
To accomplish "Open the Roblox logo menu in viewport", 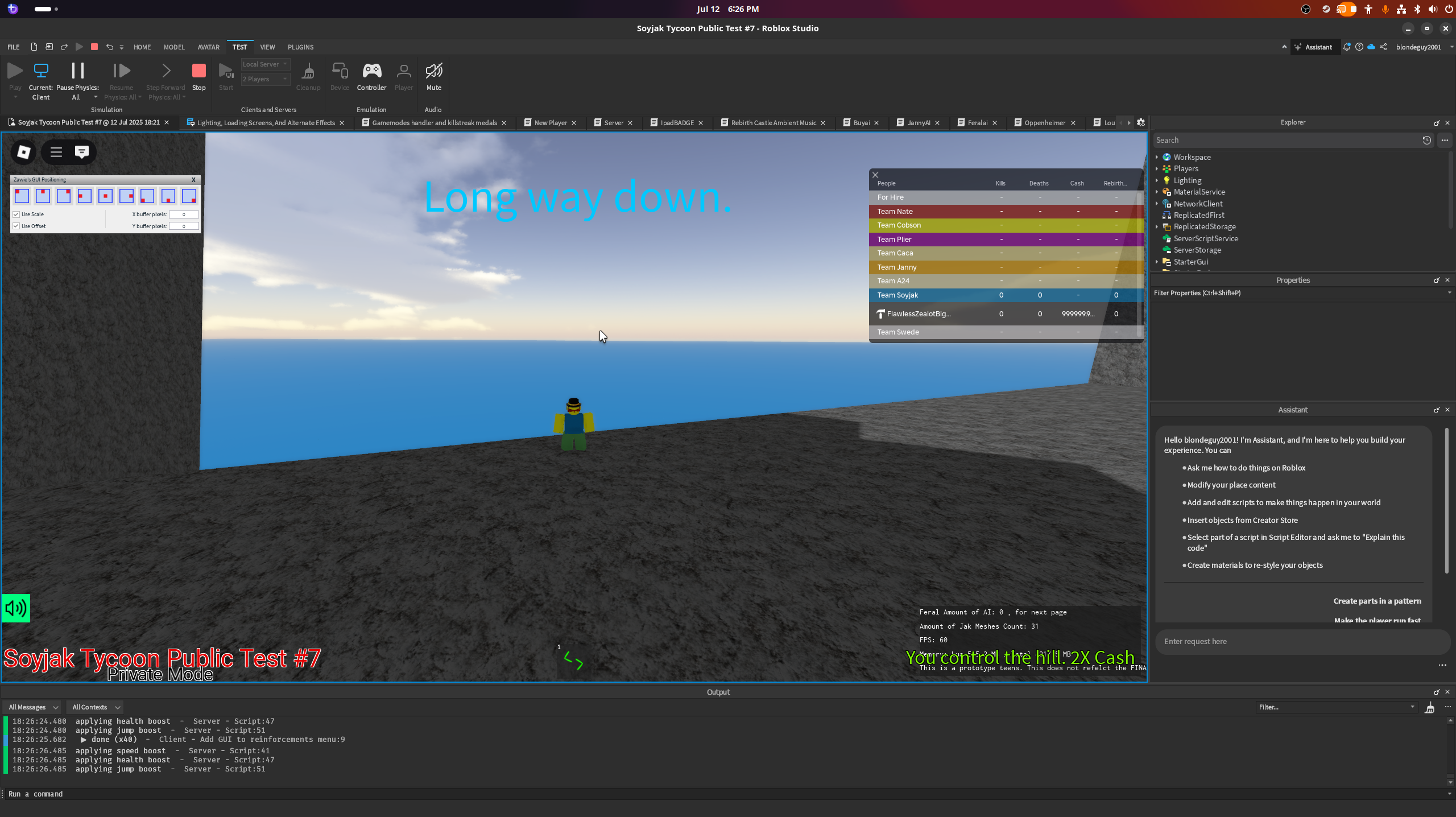I will (24, 152).
